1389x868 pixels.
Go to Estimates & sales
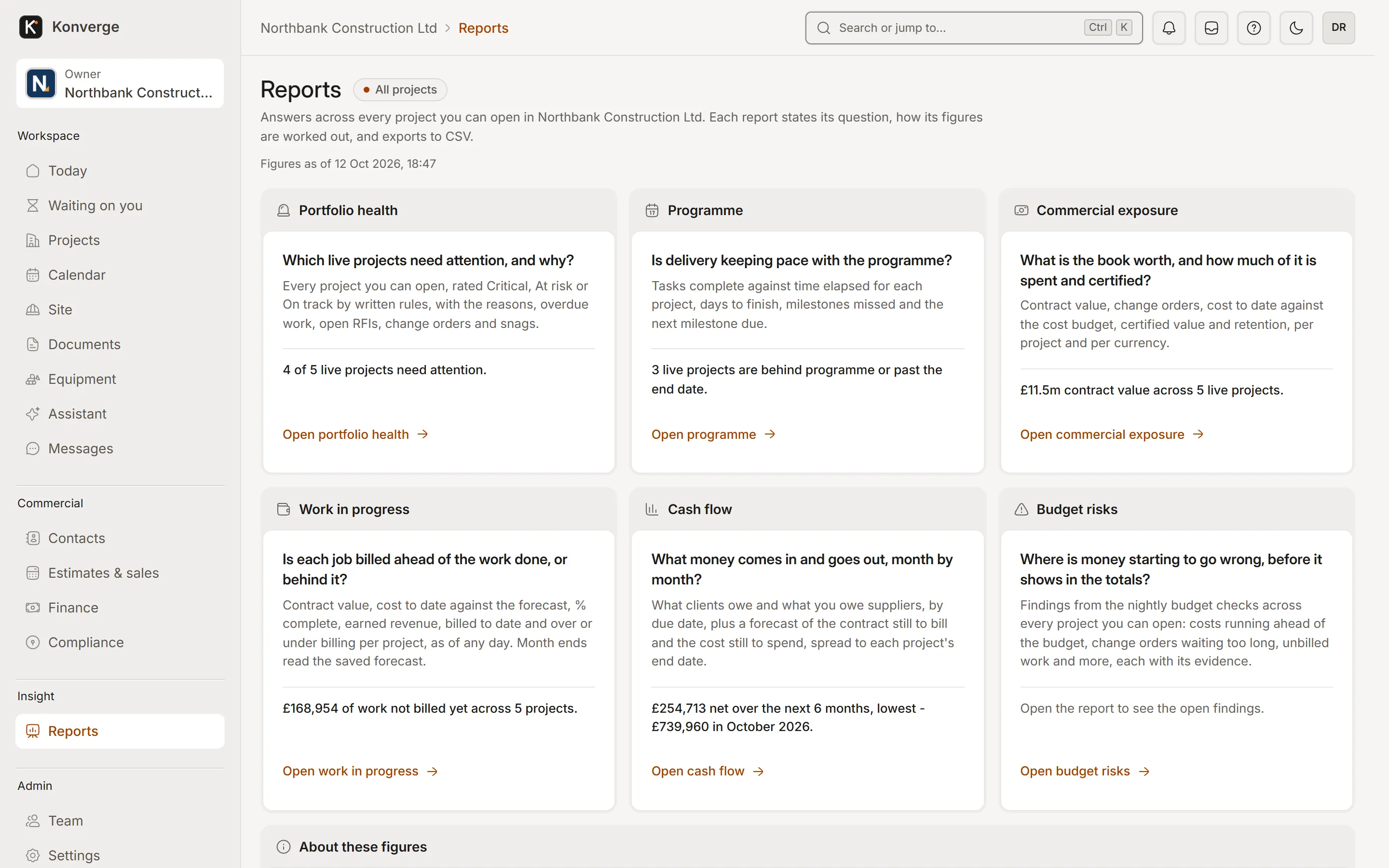click(x=120, y=573)
